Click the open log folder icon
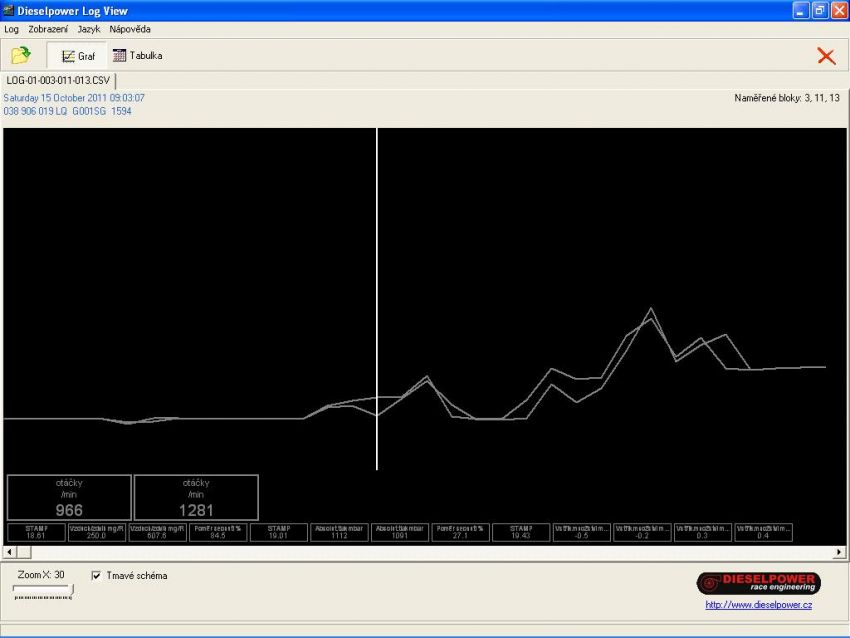The image size is (850, 638). tap(20, 56)
